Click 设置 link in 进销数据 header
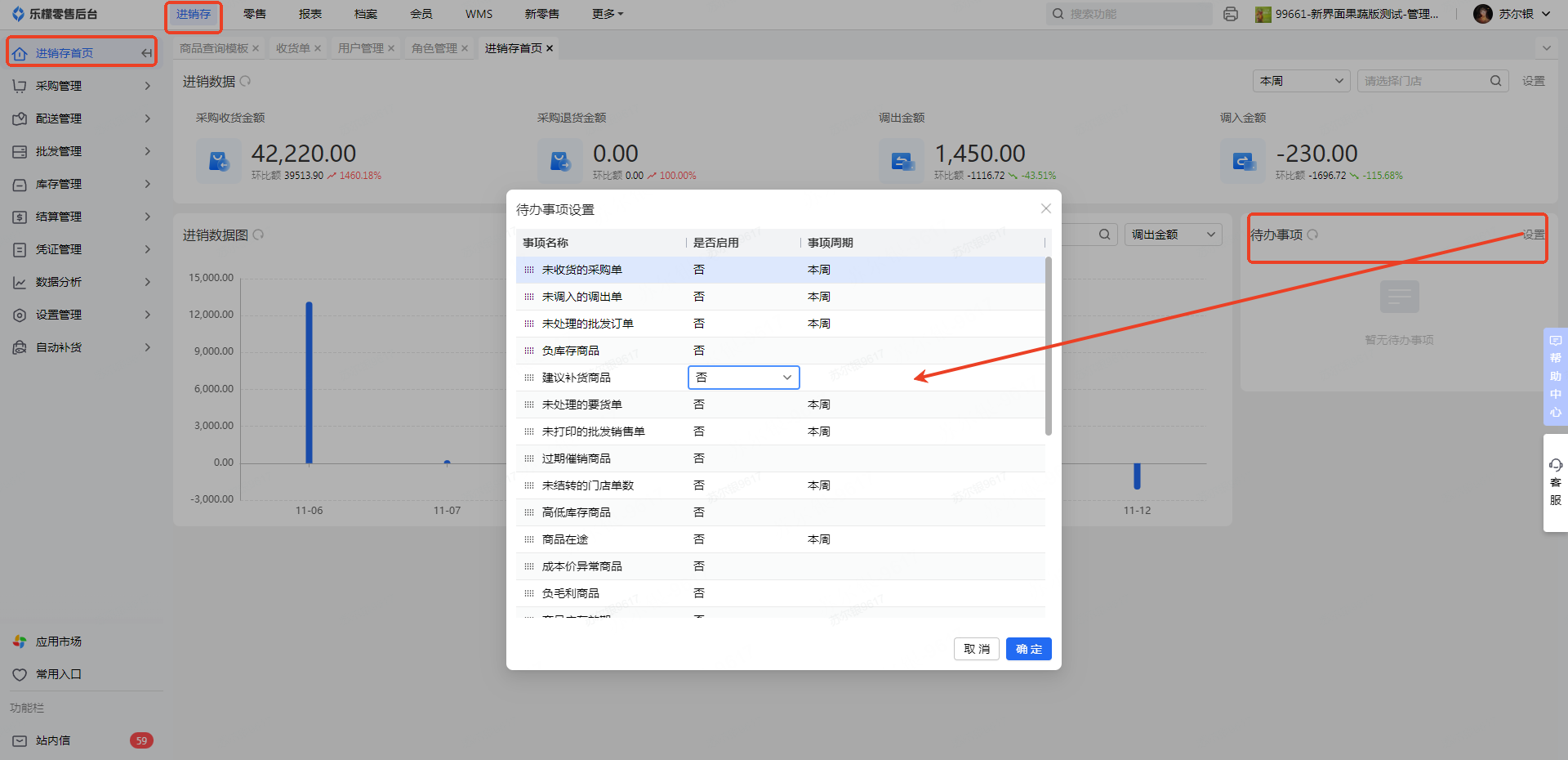The image size is (1568, 760). tap(1534, 81)
